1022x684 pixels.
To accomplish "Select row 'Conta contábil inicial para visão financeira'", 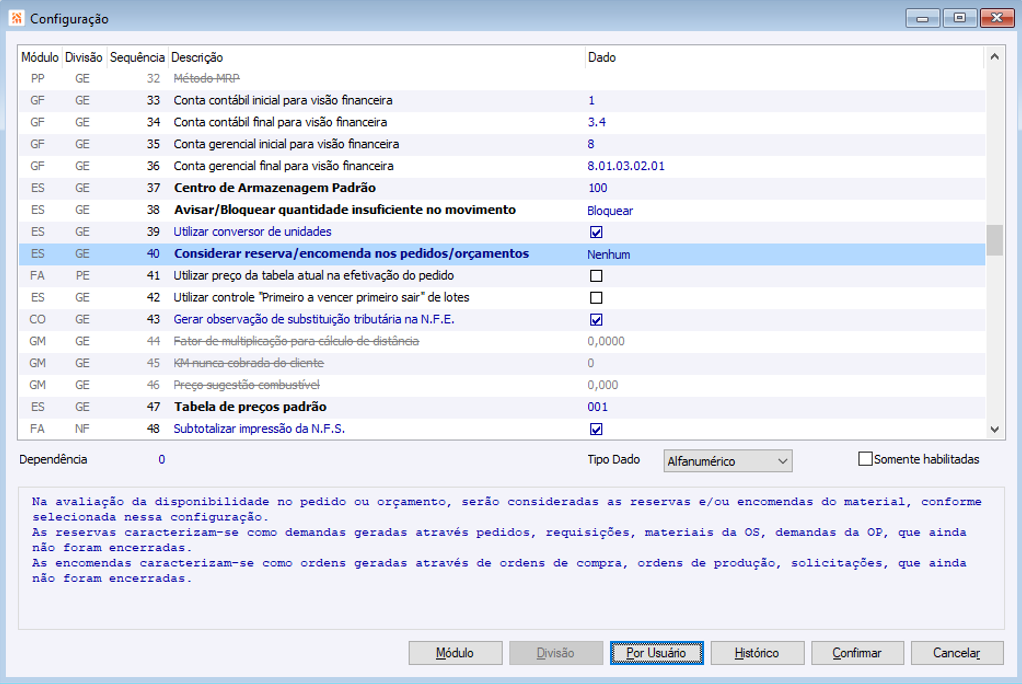I will pos(502,100).
